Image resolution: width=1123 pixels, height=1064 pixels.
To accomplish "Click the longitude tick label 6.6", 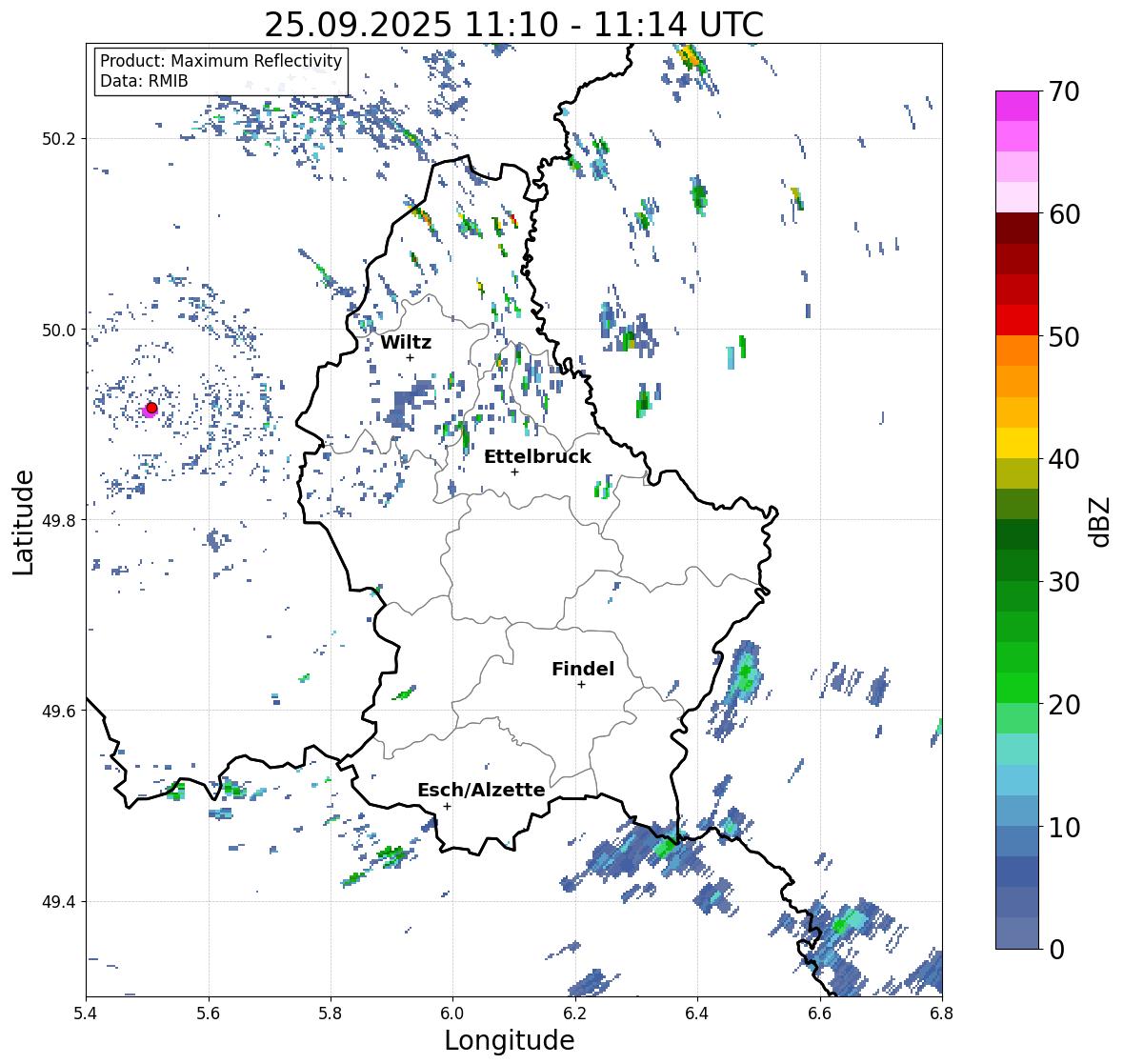I will coord(820,1013).
